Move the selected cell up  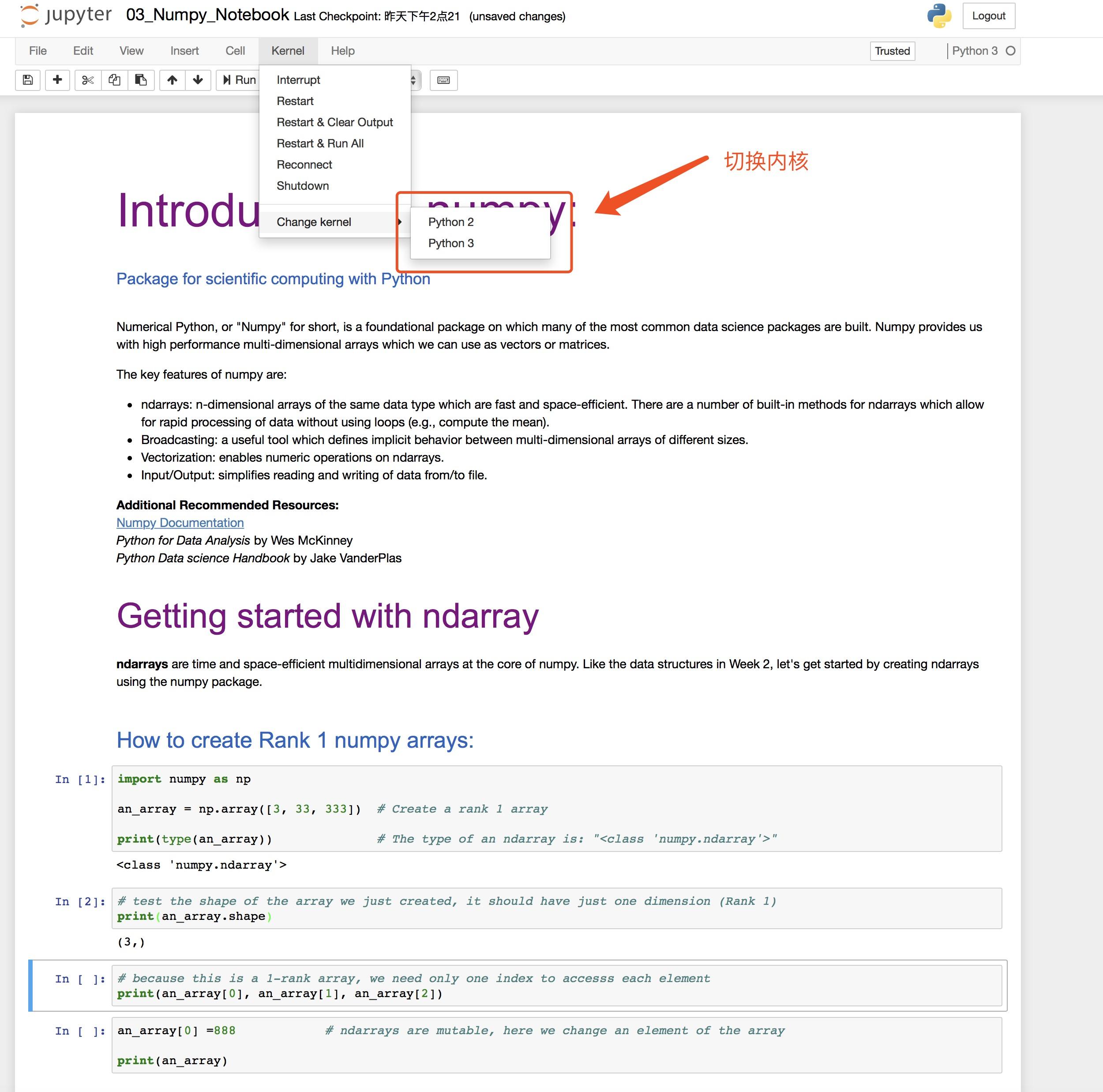pyautogui.click(x=171, y=80)
